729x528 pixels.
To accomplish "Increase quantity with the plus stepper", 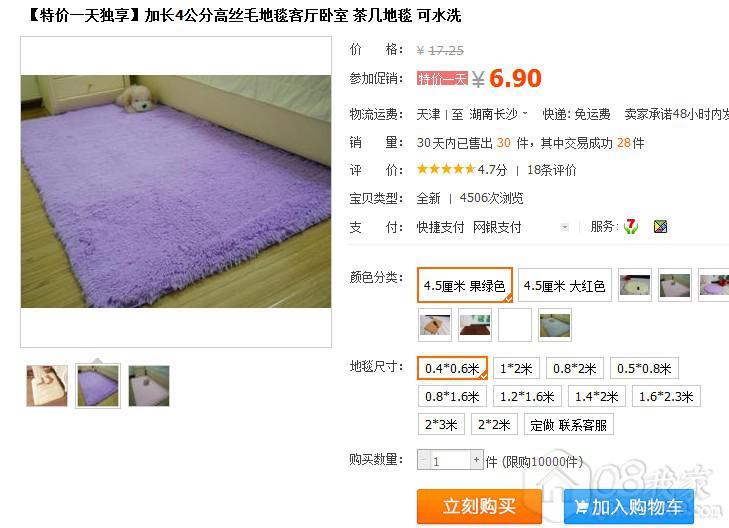I will coord(477,460).
